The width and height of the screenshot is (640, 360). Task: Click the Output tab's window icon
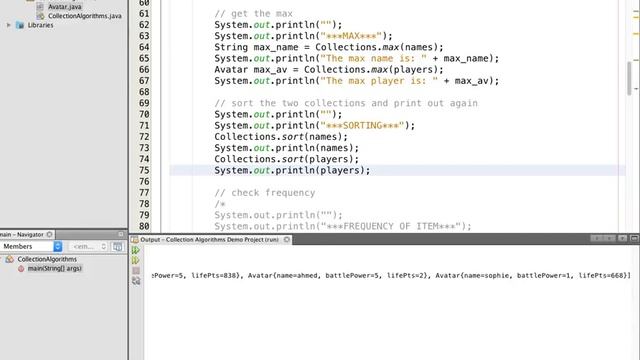(135, 240)
